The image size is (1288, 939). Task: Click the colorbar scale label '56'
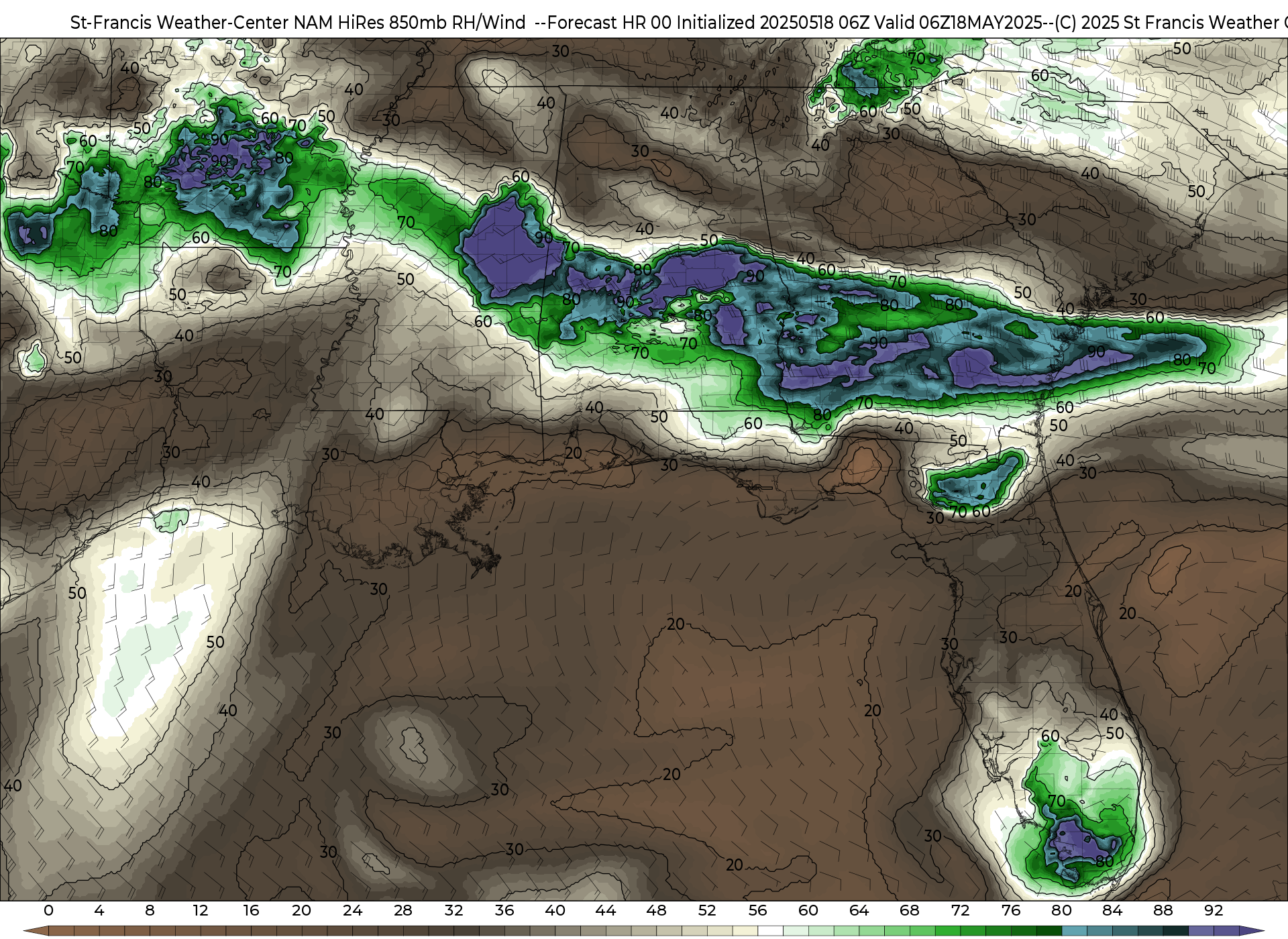[x=757, y=910]
